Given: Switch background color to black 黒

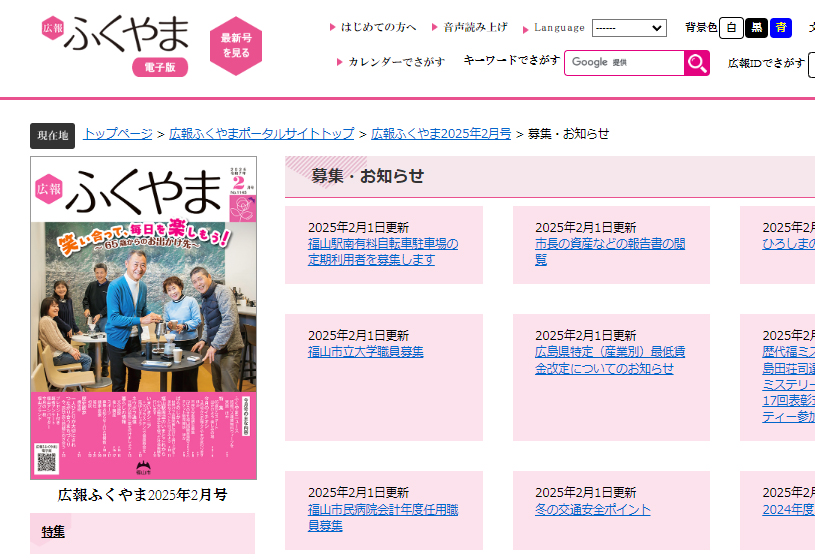Looking at the screenshot, I should (757, 28).
